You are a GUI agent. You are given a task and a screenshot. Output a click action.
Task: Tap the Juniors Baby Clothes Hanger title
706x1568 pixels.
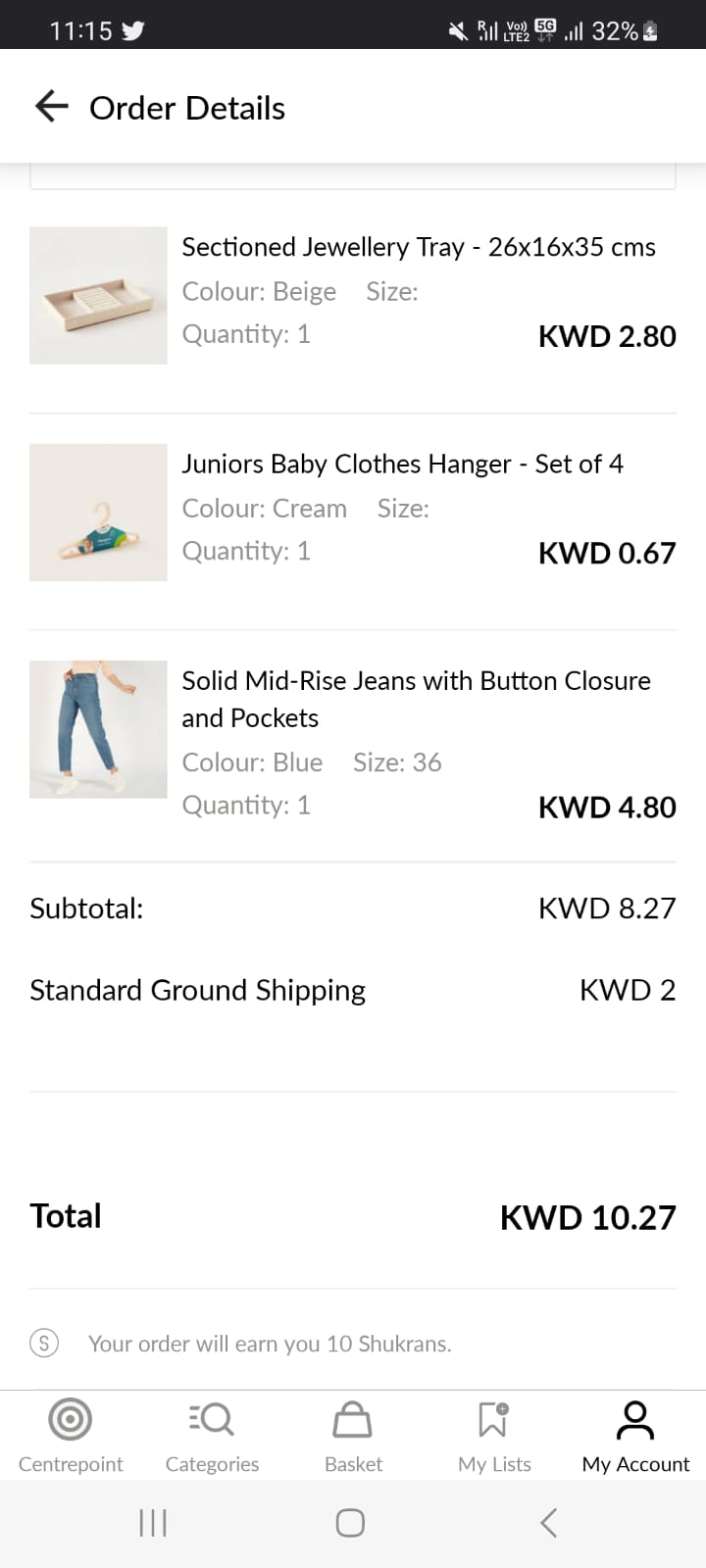(402, 464)
